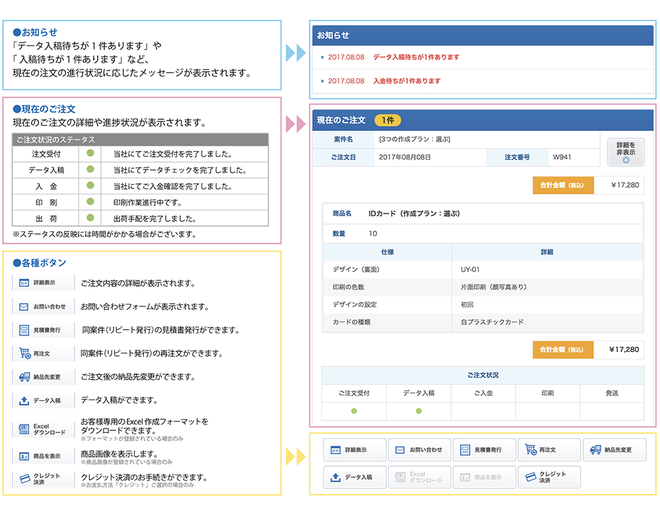Viewport: 660px width, 524px height.
Task: Click the ご入金 status column heading
Action: (x=483, y=393)
